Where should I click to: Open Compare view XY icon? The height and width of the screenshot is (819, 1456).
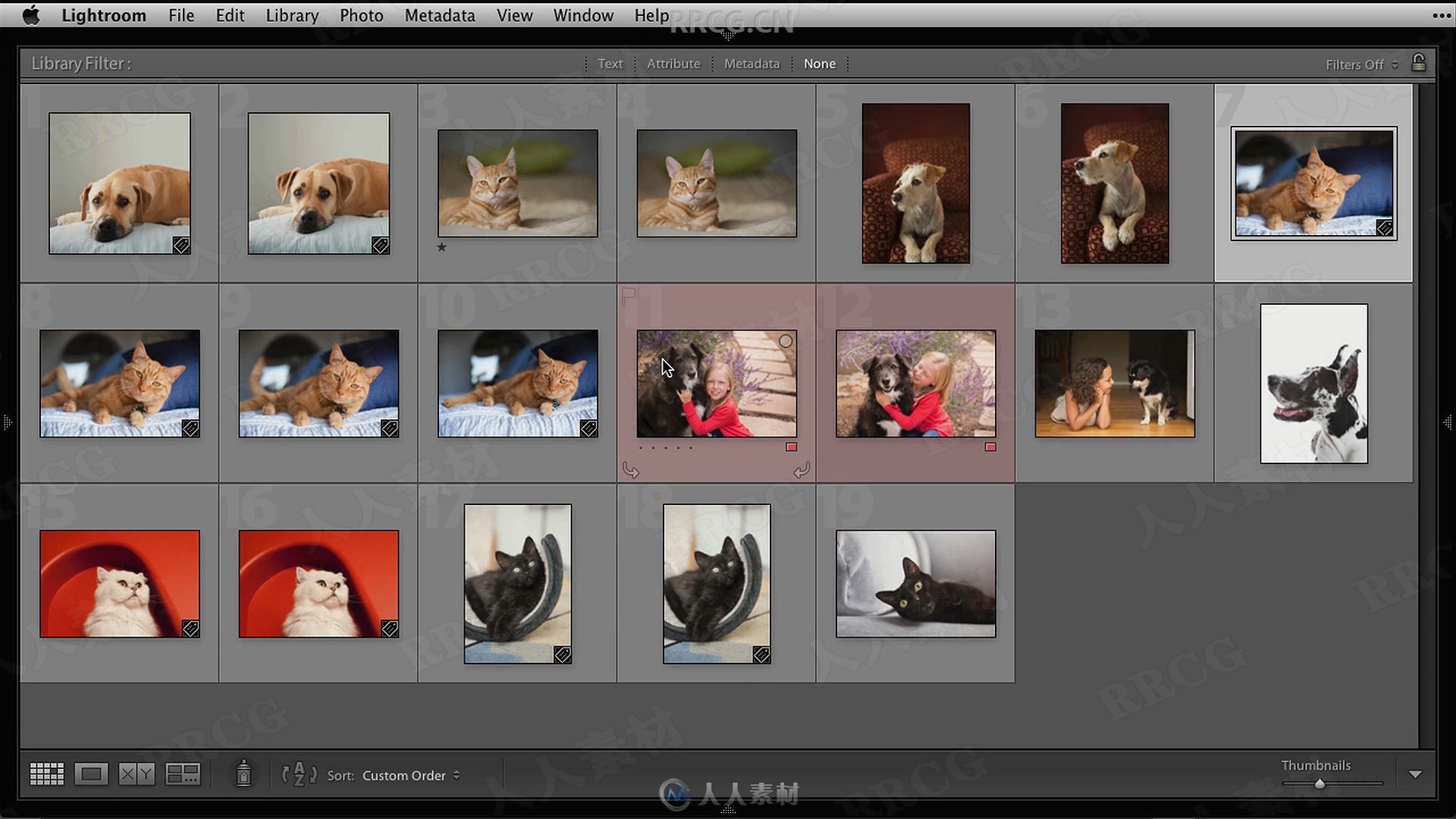click(x=136, y=774)
